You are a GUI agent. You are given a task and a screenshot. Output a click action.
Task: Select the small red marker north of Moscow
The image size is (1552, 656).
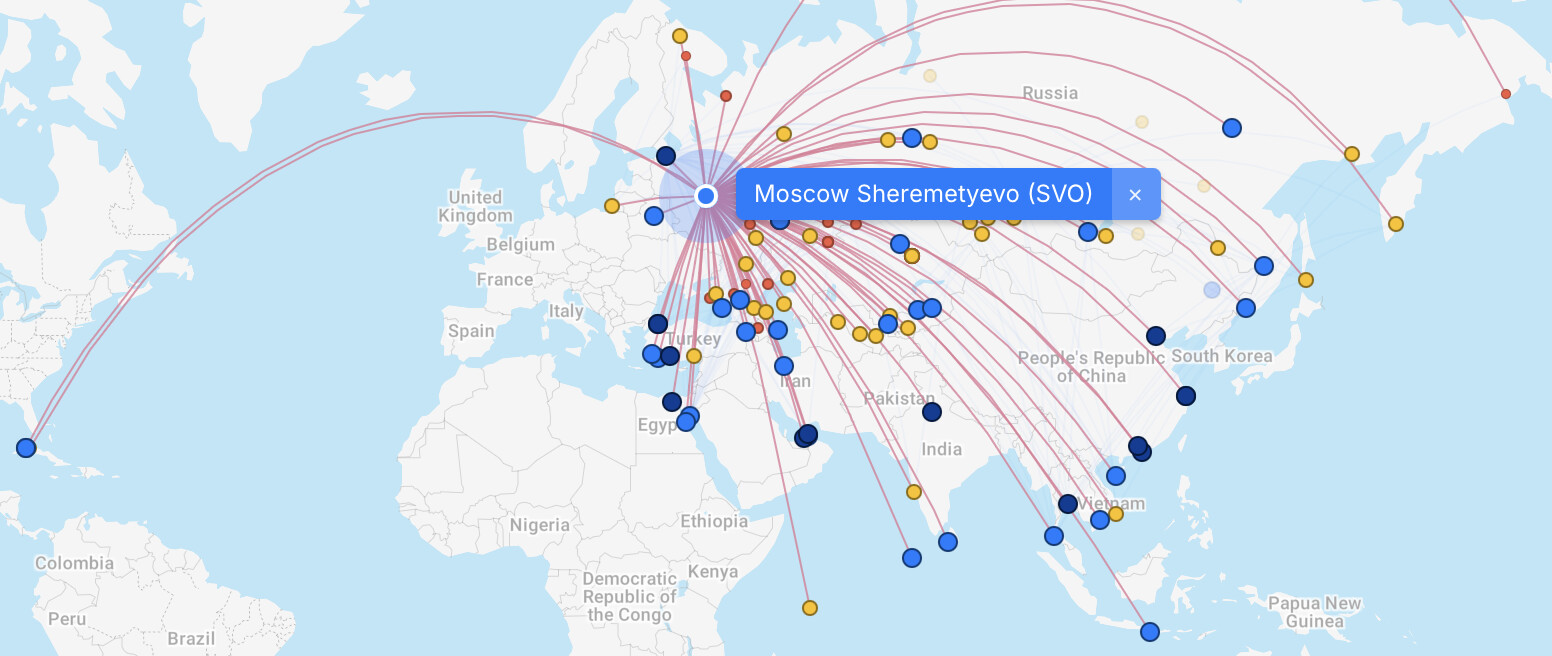tap(726, 96)
